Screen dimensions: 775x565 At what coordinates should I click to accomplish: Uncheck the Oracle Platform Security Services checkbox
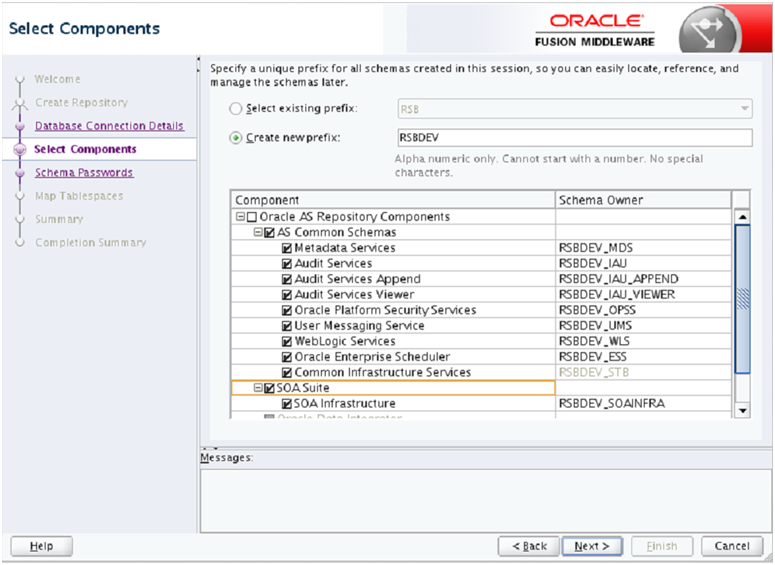point(287,310)
